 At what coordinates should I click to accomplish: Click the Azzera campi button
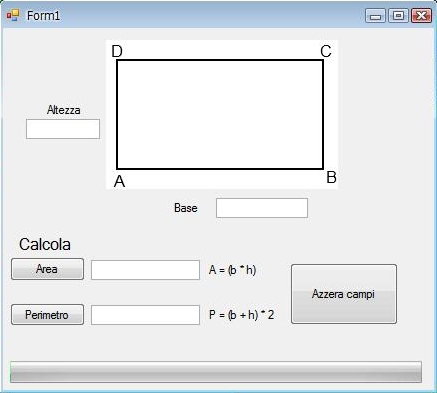pyautogui.click(x=344, y=294)
